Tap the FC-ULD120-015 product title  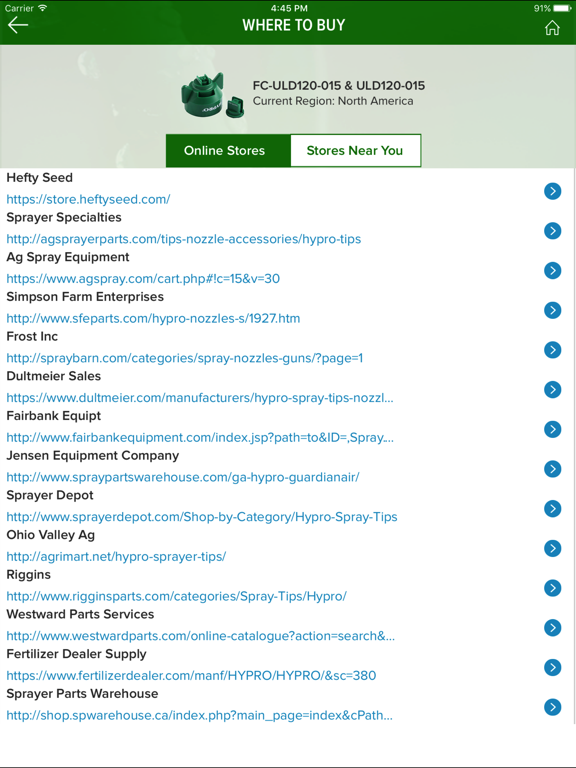click(338, 86)
